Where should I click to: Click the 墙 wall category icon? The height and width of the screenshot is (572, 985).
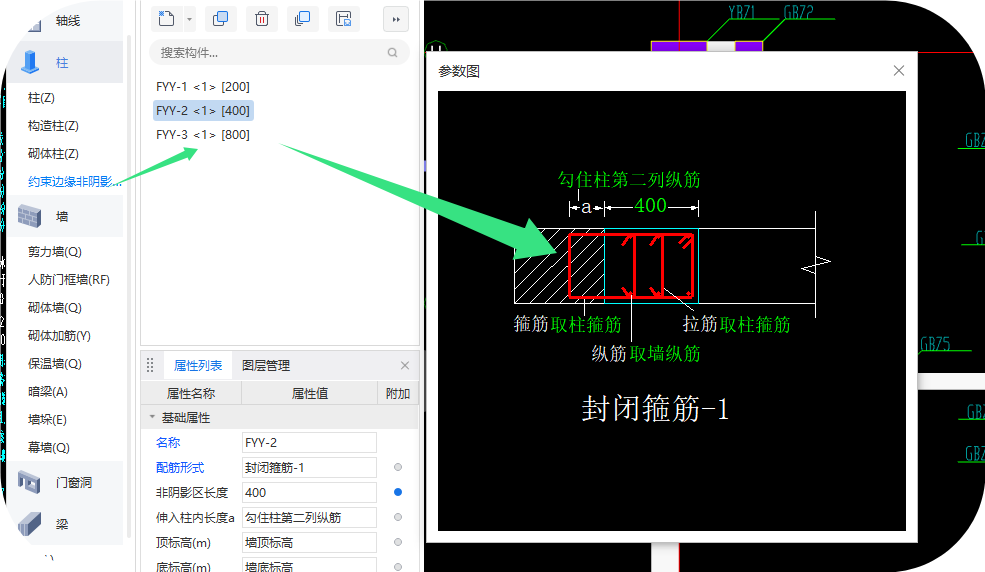pyautogui.click(x=30, y=216)
